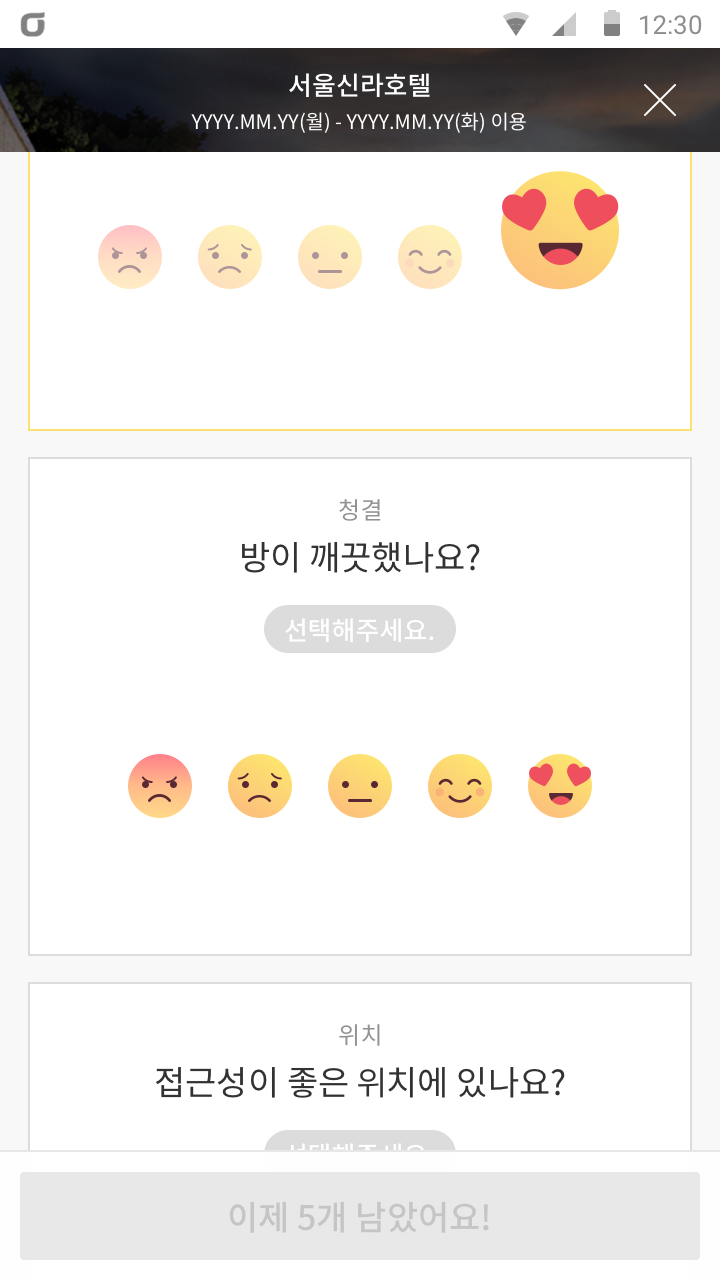720x1280 pixels.
Task: Select angry face in top rating row
Action: point(130,257)
